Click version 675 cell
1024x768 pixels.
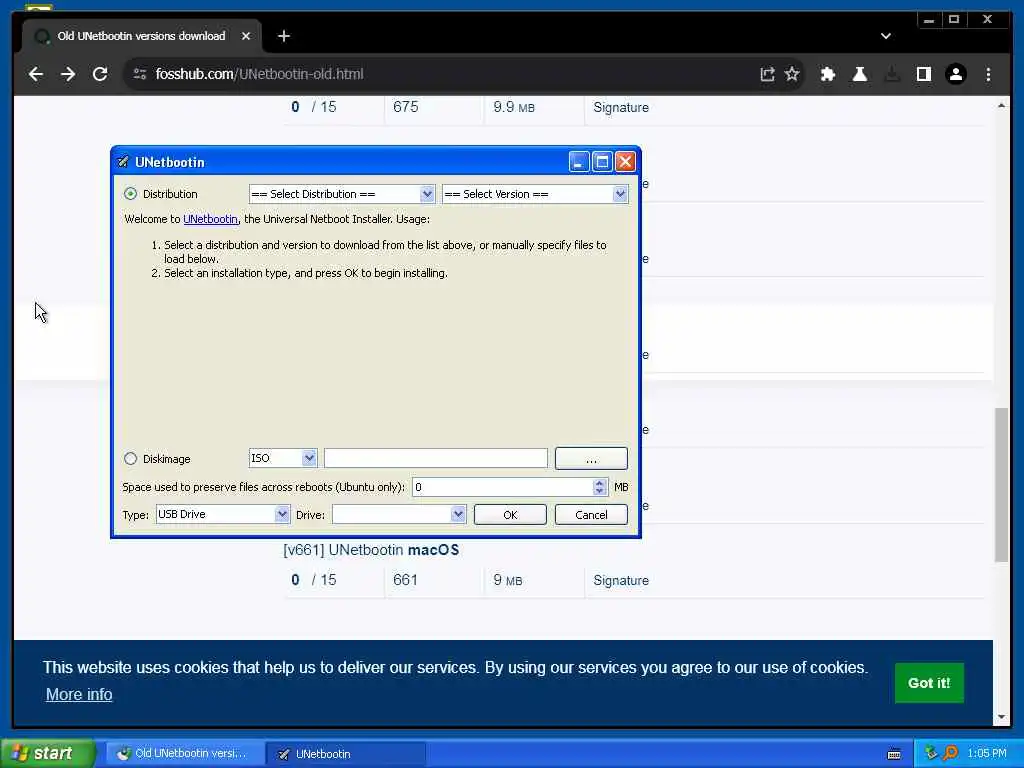click(406, 107)
